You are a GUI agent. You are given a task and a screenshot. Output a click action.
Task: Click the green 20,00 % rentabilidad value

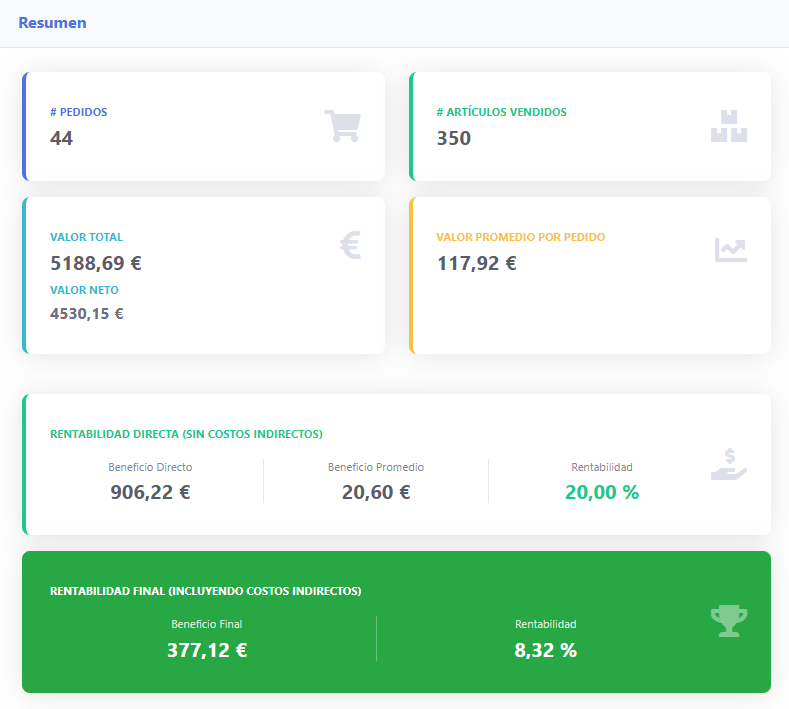click(x=601, y=492)
